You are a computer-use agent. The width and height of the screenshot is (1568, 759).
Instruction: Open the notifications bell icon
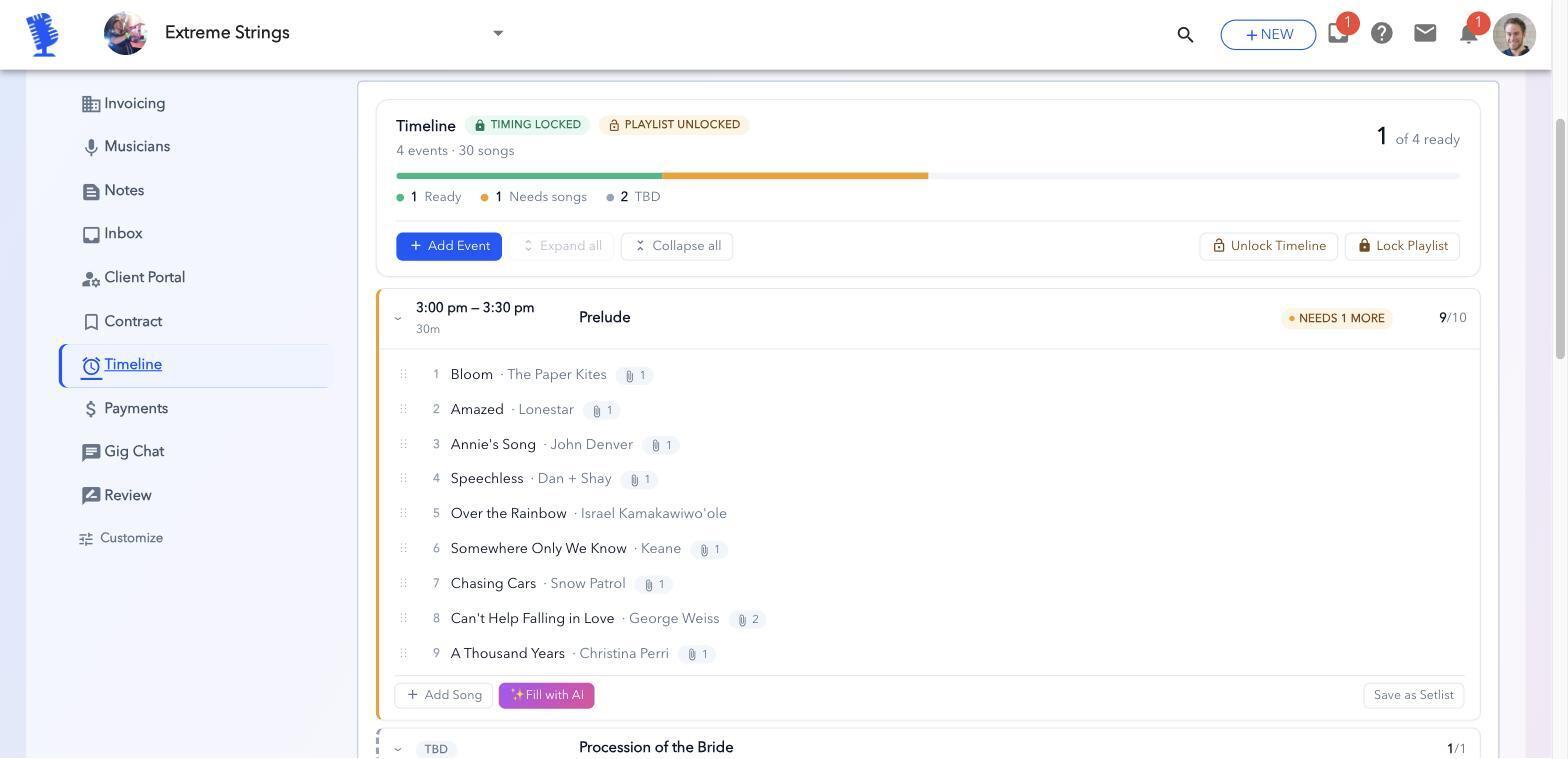pyautogui.click(x=1468, y=34)
